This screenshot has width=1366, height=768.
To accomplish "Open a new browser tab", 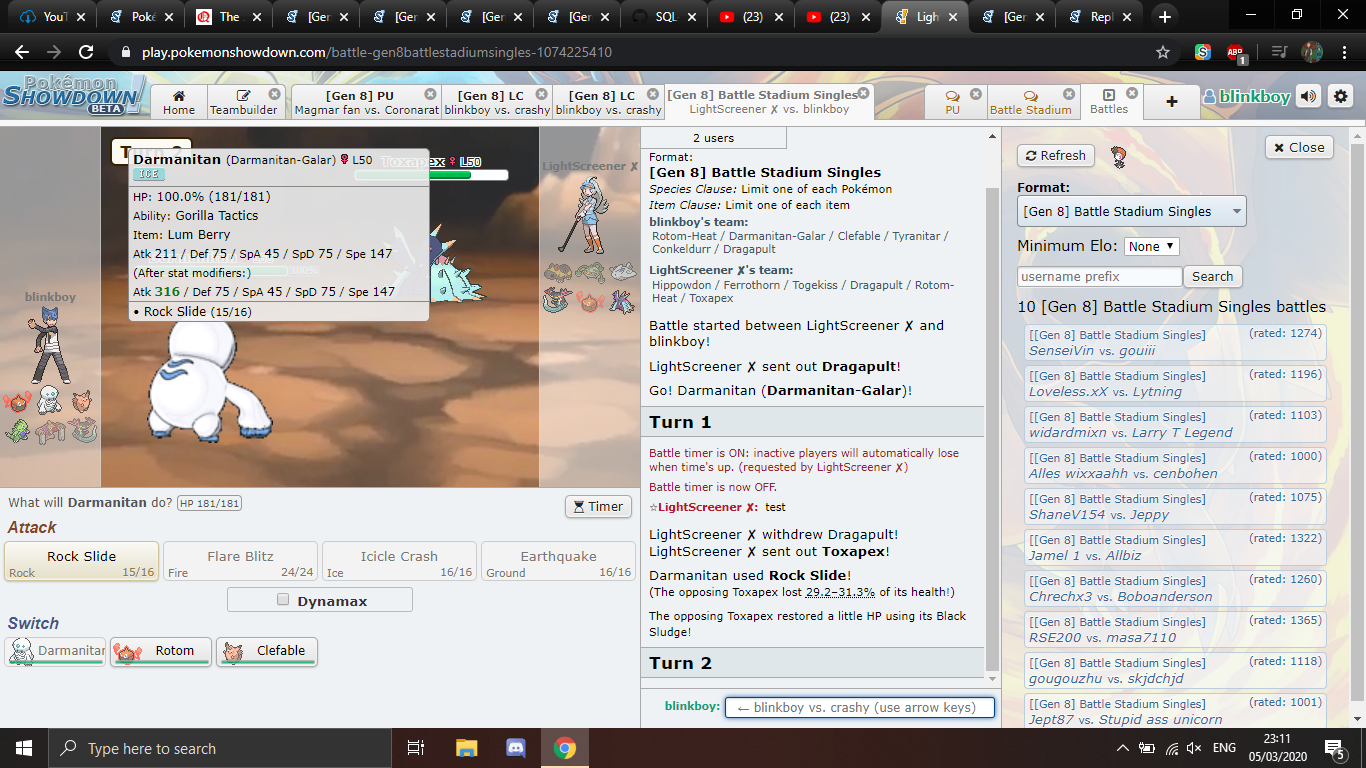I will click(1164, 16).
